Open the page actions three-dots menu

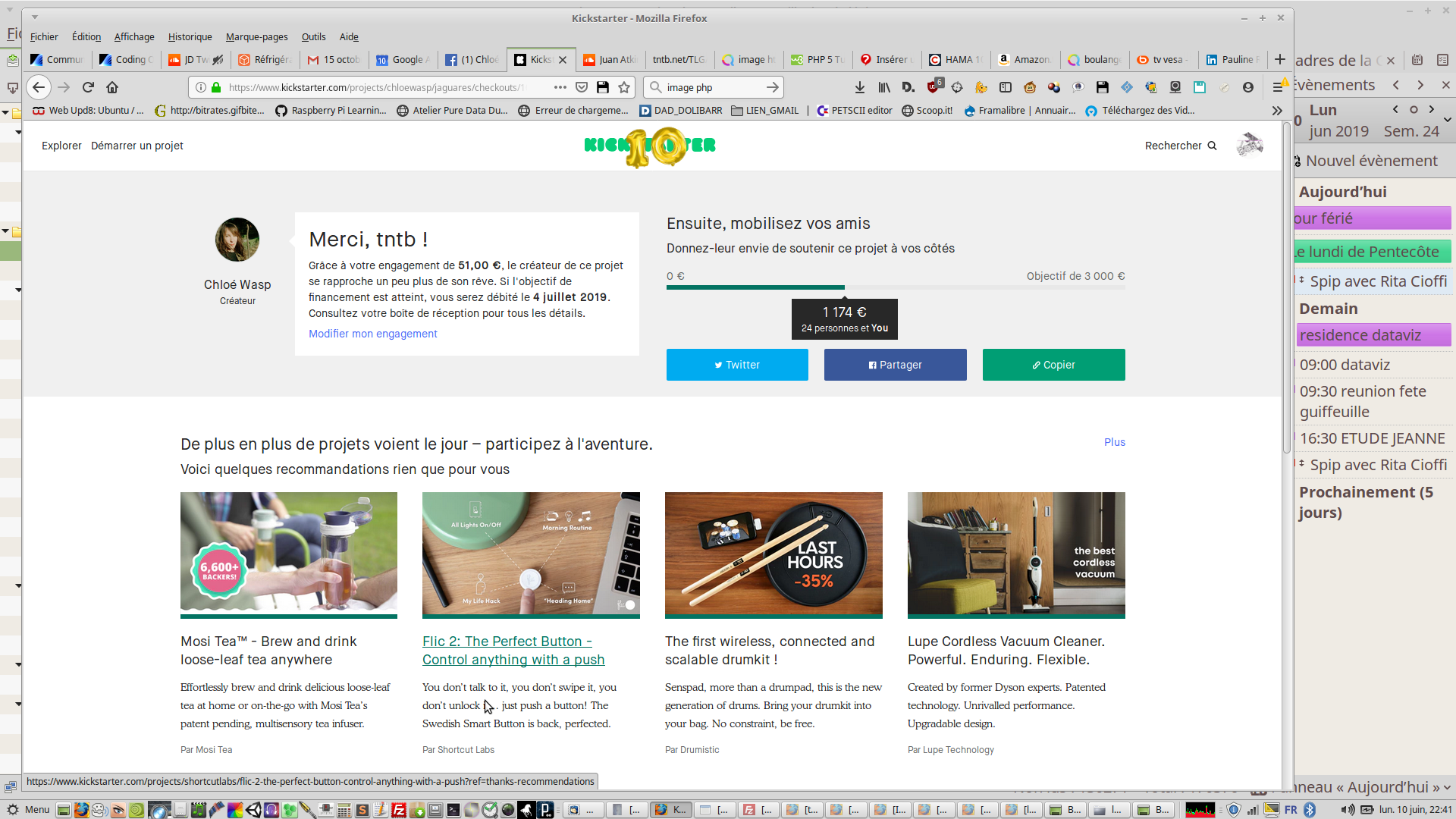[x=560, y=87]
